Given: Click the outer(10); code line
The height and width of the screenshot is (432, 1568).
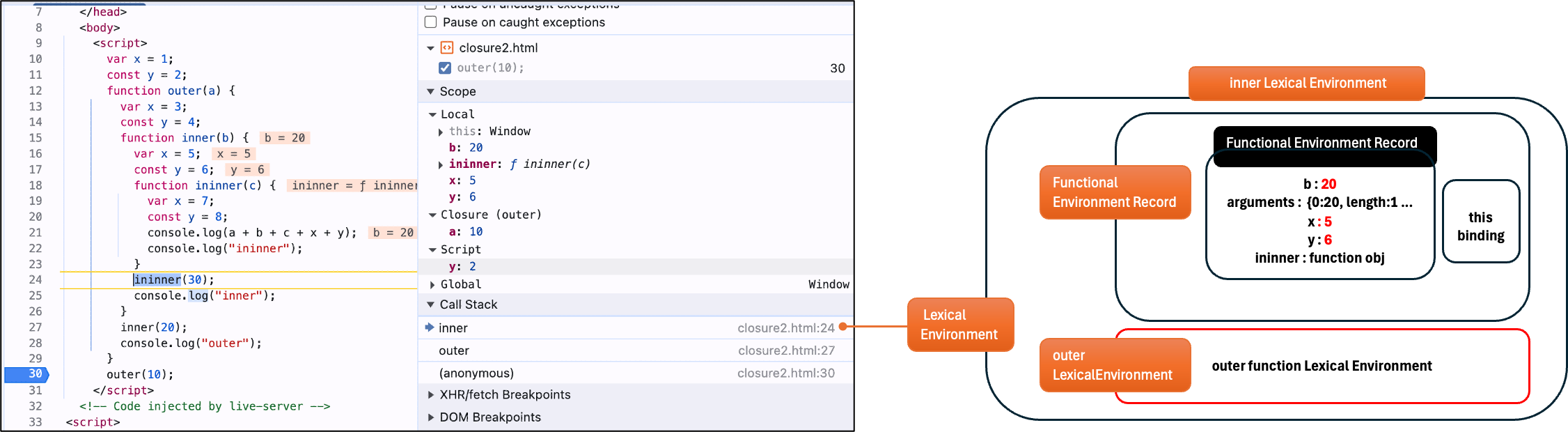Looking at the screenshot, I should (140, 374).
